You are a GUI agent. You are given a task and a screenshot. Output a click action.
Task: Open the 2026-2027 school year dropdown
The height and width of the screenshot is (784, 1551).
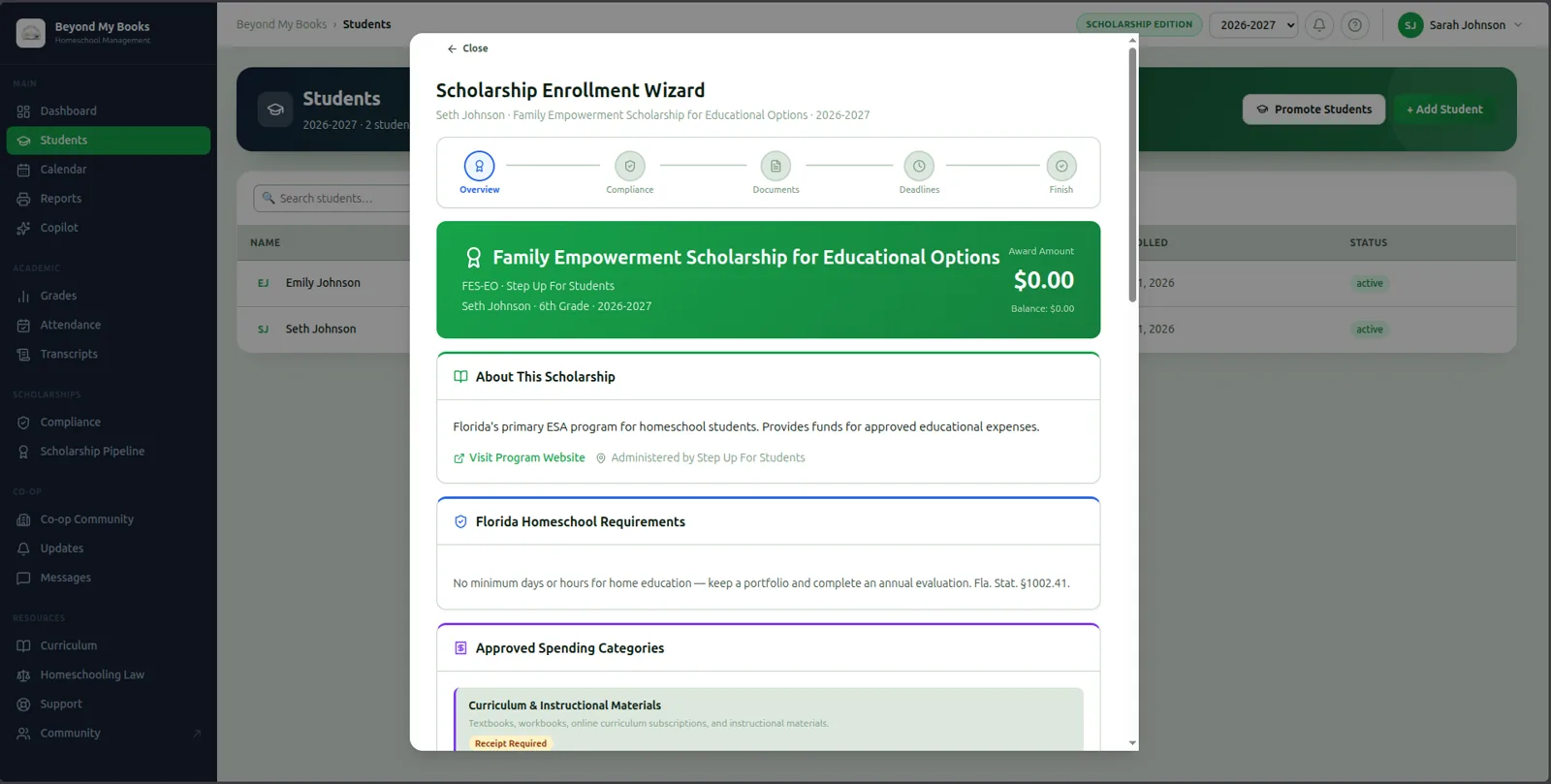click(1253, 25)
